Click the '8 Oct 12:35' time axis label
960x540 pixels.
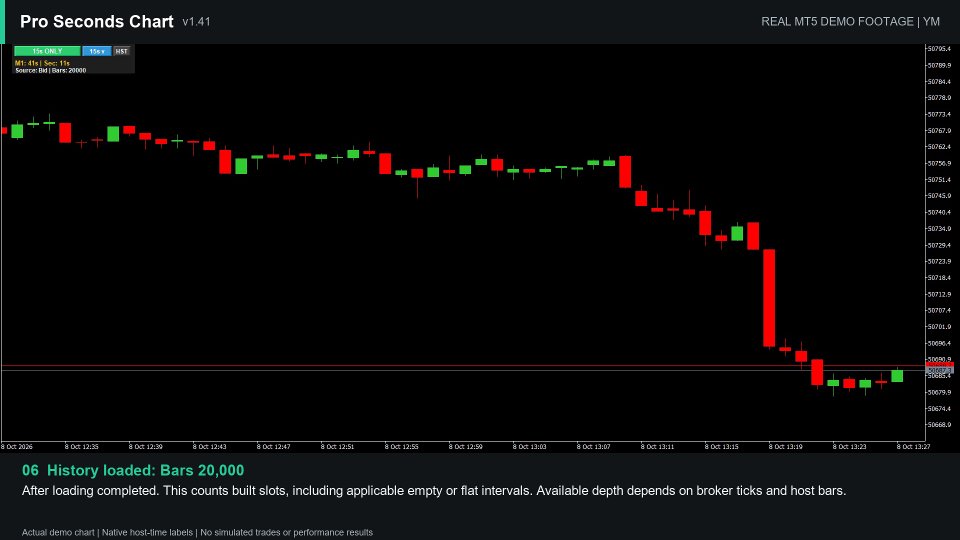(81, 447)
